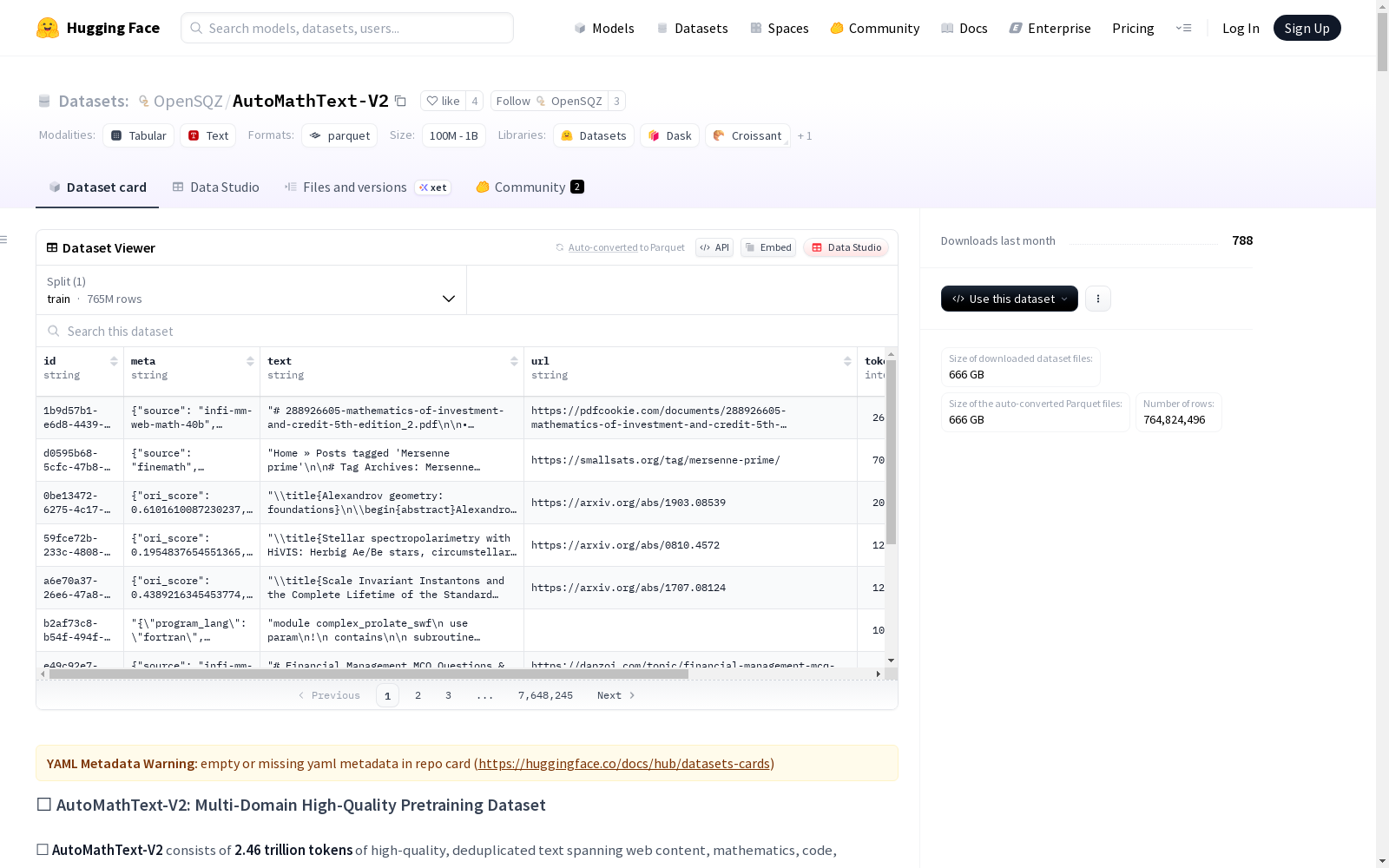Image resolution: width=1389 pixels, height=868 pixels.
Task: Open the Spaces menu item
Action: 780,28
